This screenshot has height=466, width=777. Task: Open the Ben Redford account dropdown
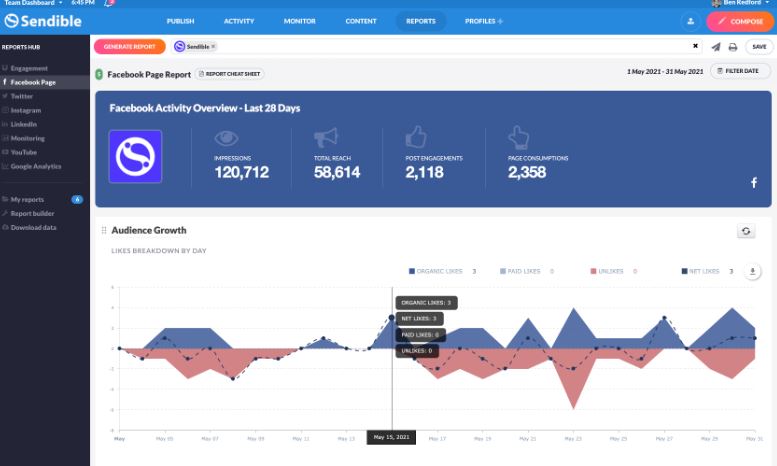(x=743, y=3)
